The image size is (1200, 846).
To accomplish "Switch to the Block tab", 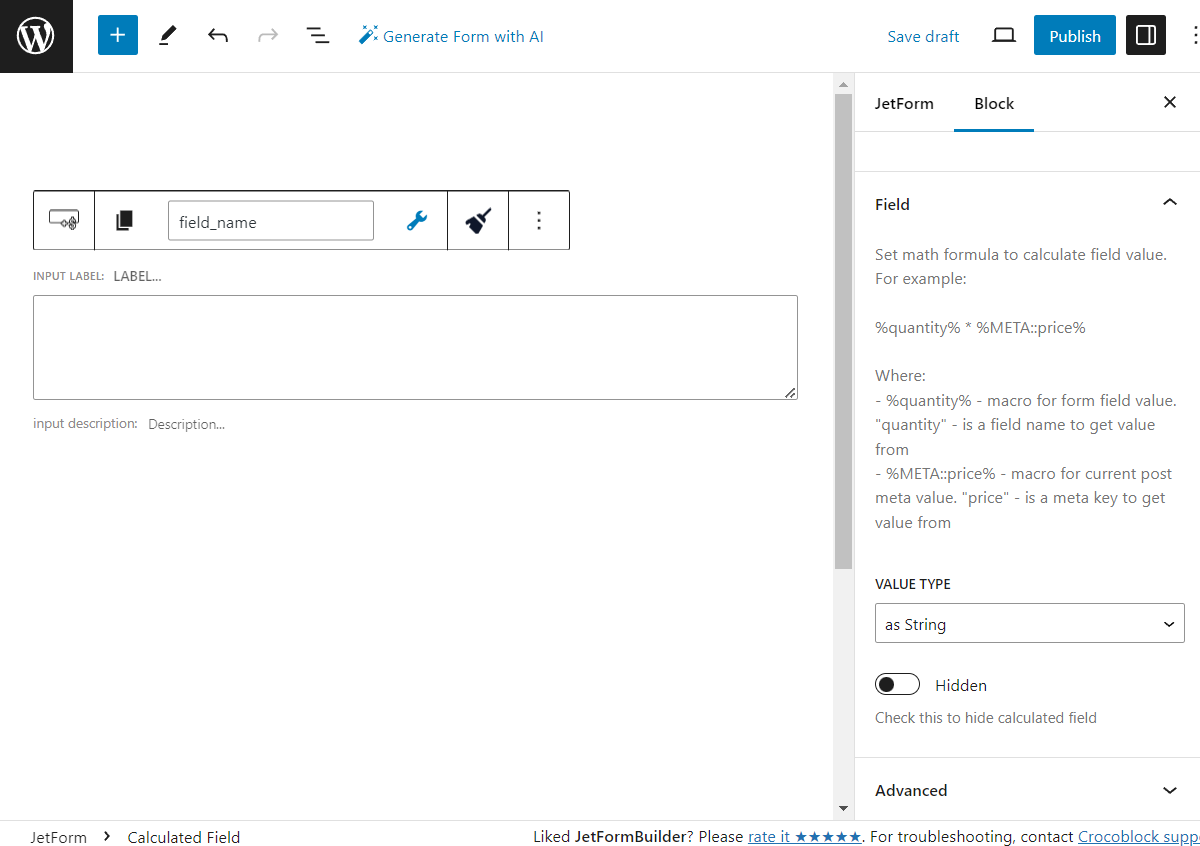I will 993,103.
